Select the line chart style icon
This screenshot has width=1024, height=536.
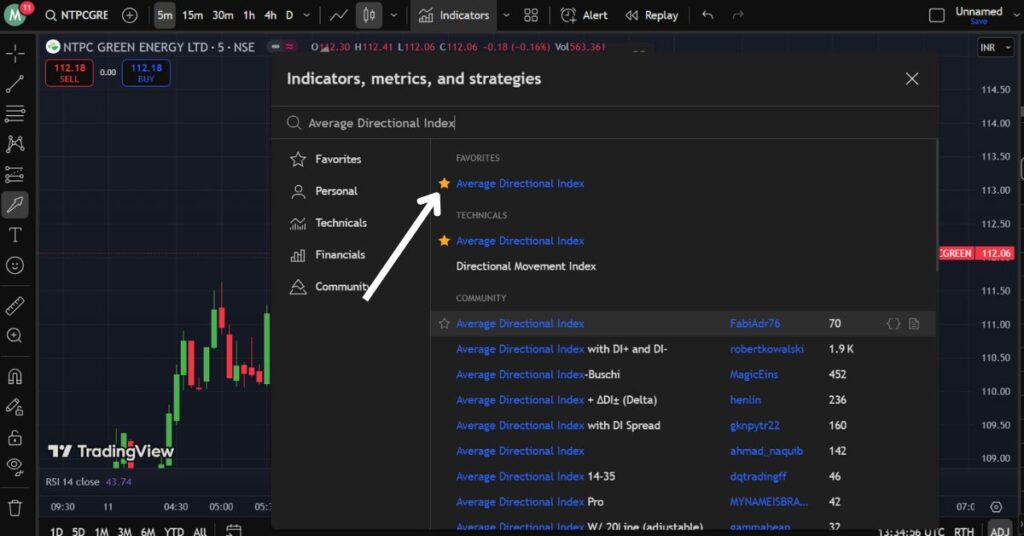click(338, 15)
